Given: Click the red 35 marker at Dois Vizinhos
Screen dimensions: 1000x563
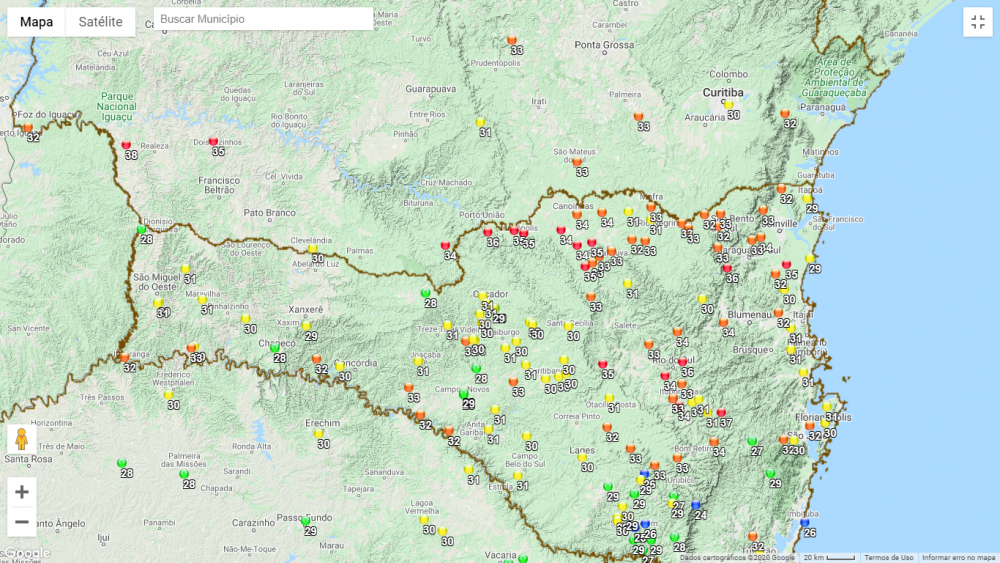Looking at the screenshot, I should [214, 142].
